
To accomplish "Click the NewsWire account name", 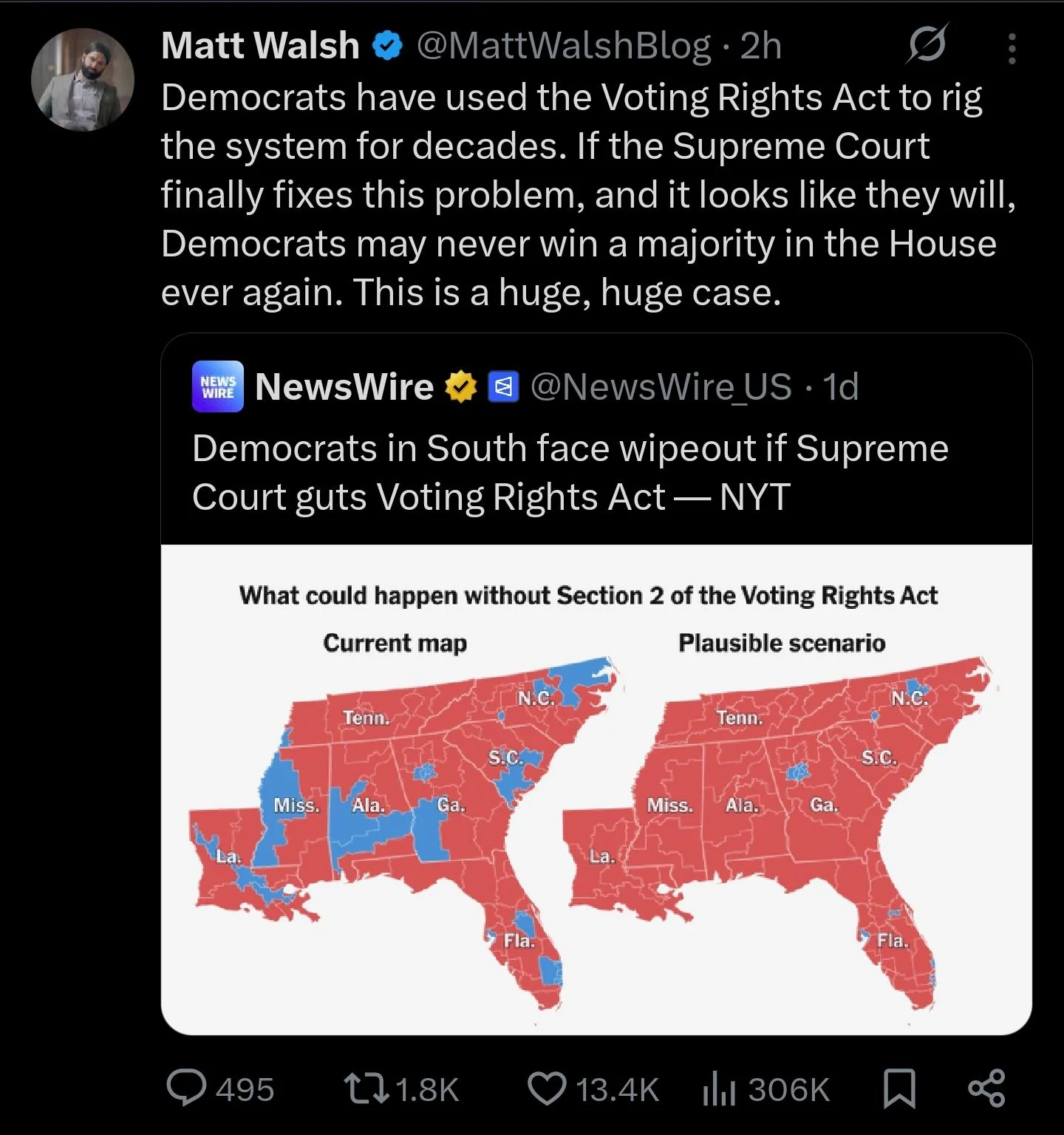I will tap(344, 386).
